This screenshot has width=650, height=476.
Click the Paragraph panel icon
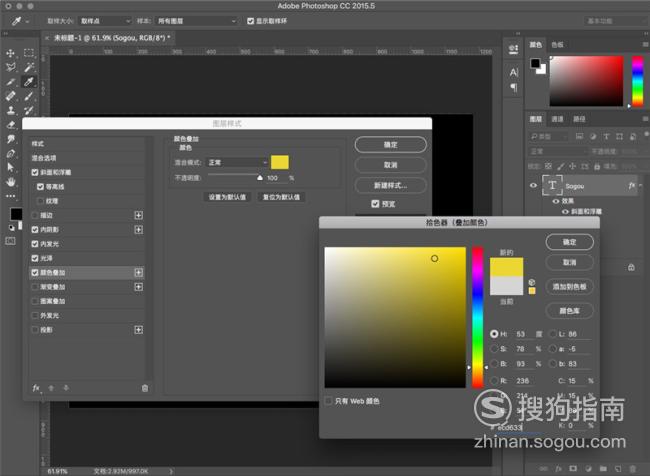pos(514,87)
